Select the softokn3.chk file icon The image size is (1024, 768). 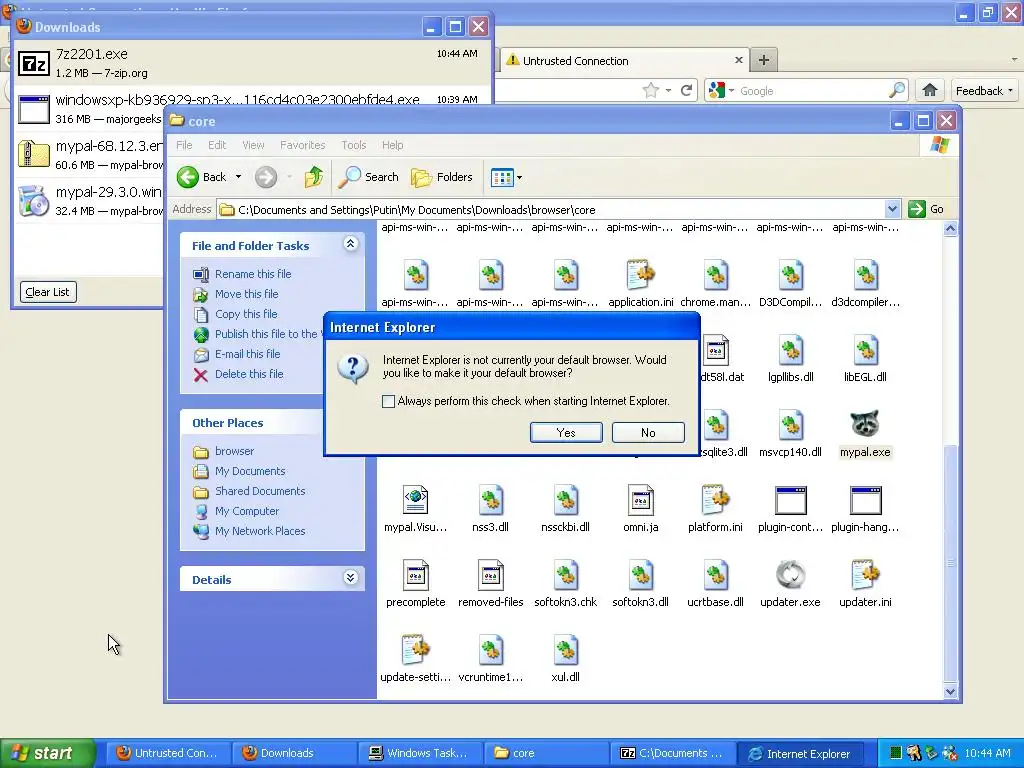pos(566,575)
